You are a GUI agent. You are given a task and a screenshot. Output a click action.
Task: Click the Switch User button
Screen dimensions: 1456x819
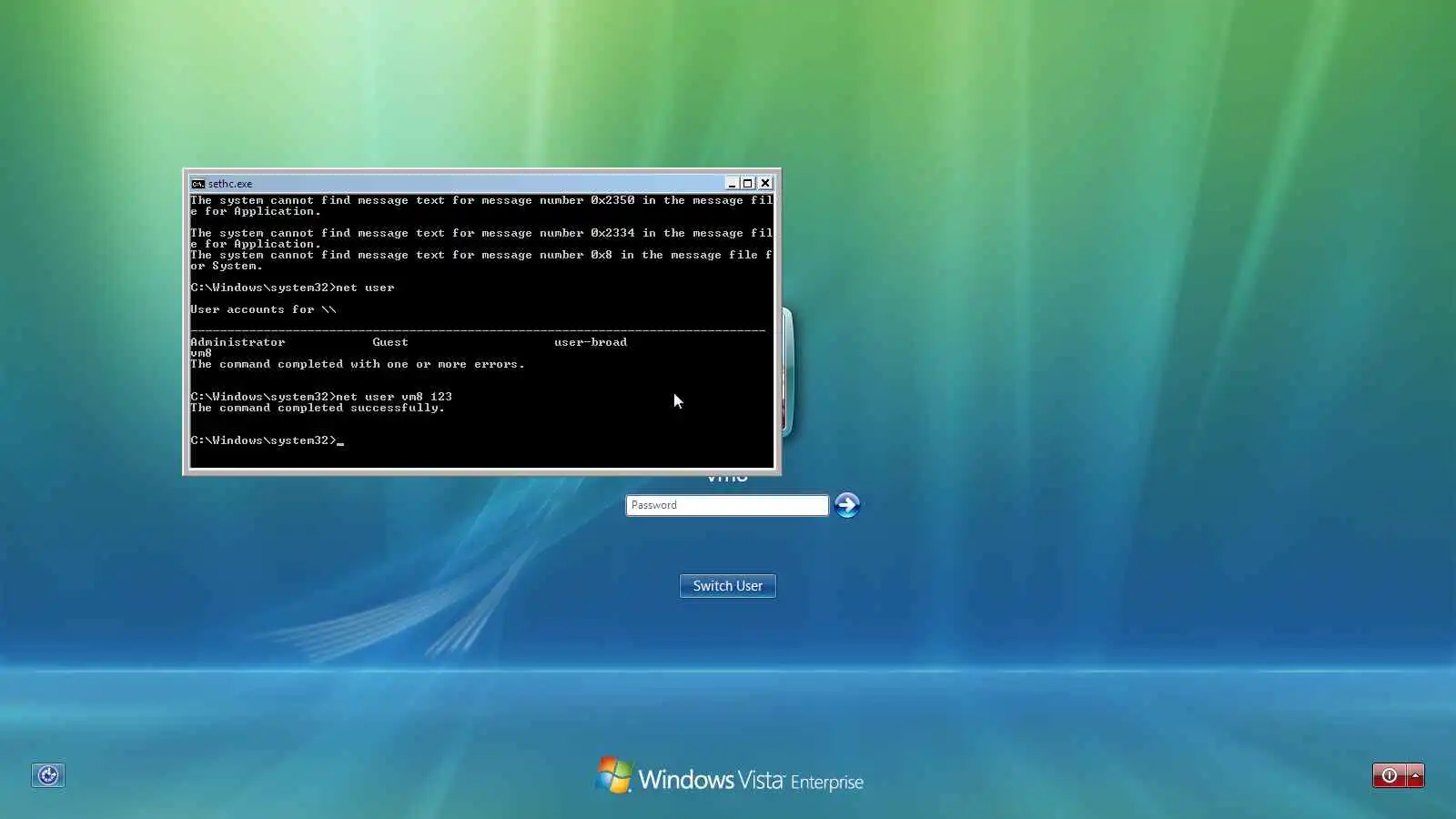tap(728, 586)
